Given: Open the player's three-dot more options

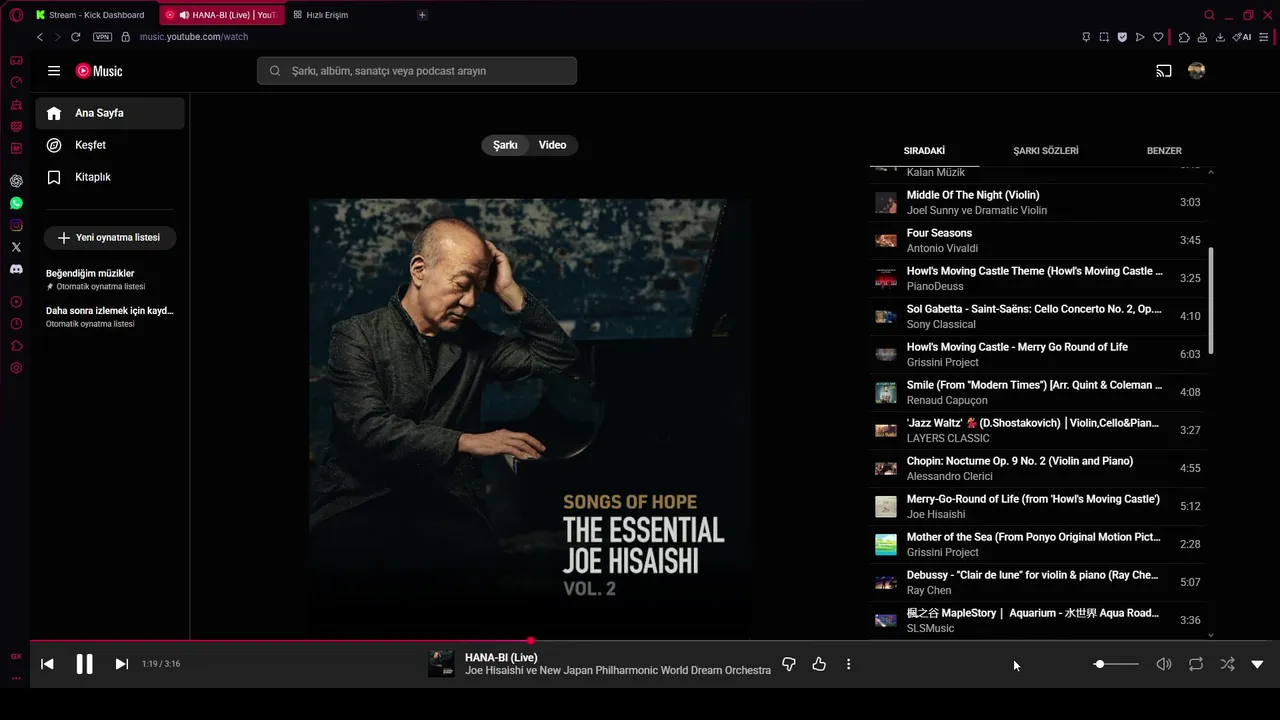Looking at the screenshot, I should (x=848, y=664).
